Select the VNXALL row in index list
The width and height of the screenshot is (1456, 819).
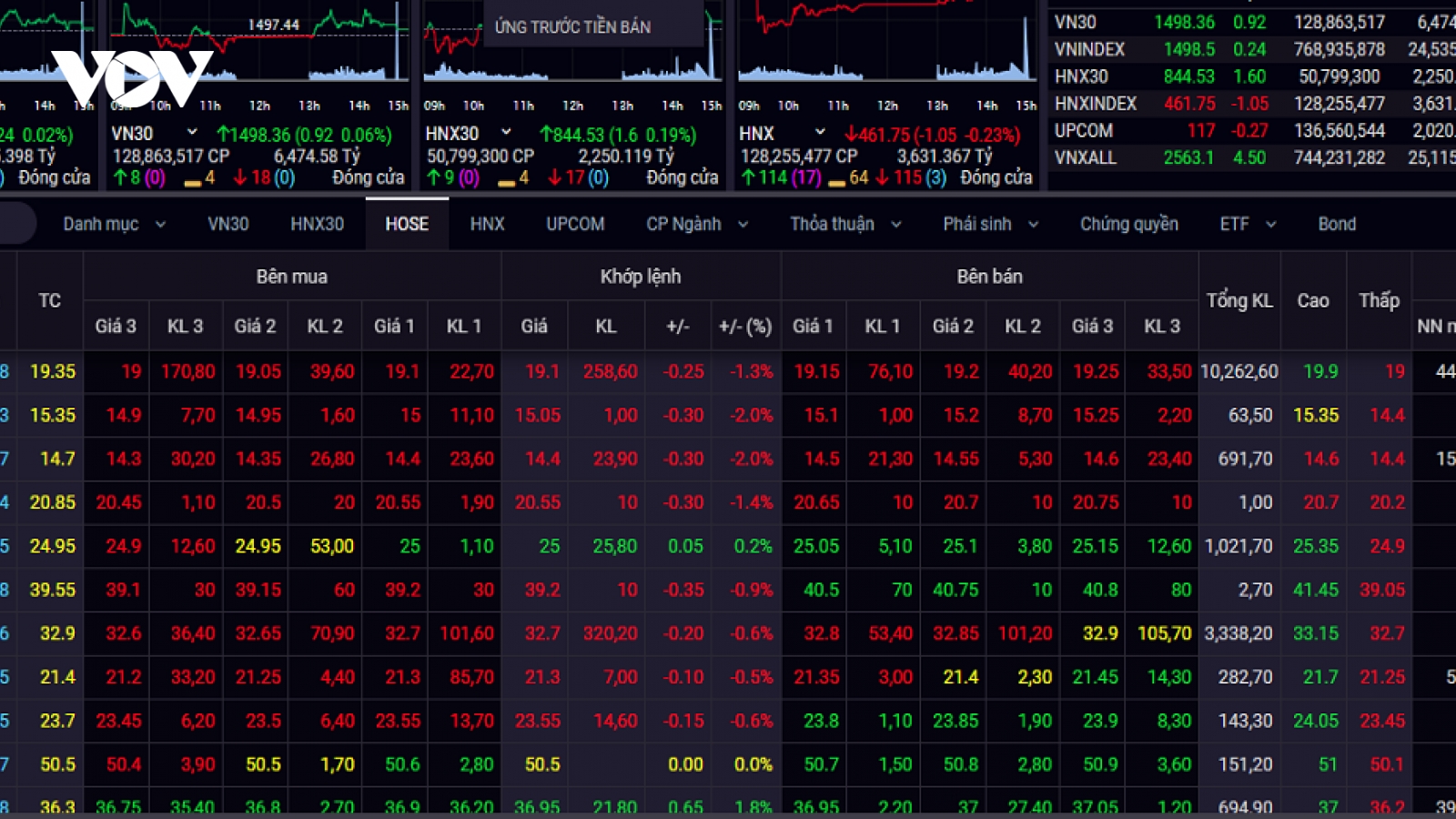tap(1254, 157)
